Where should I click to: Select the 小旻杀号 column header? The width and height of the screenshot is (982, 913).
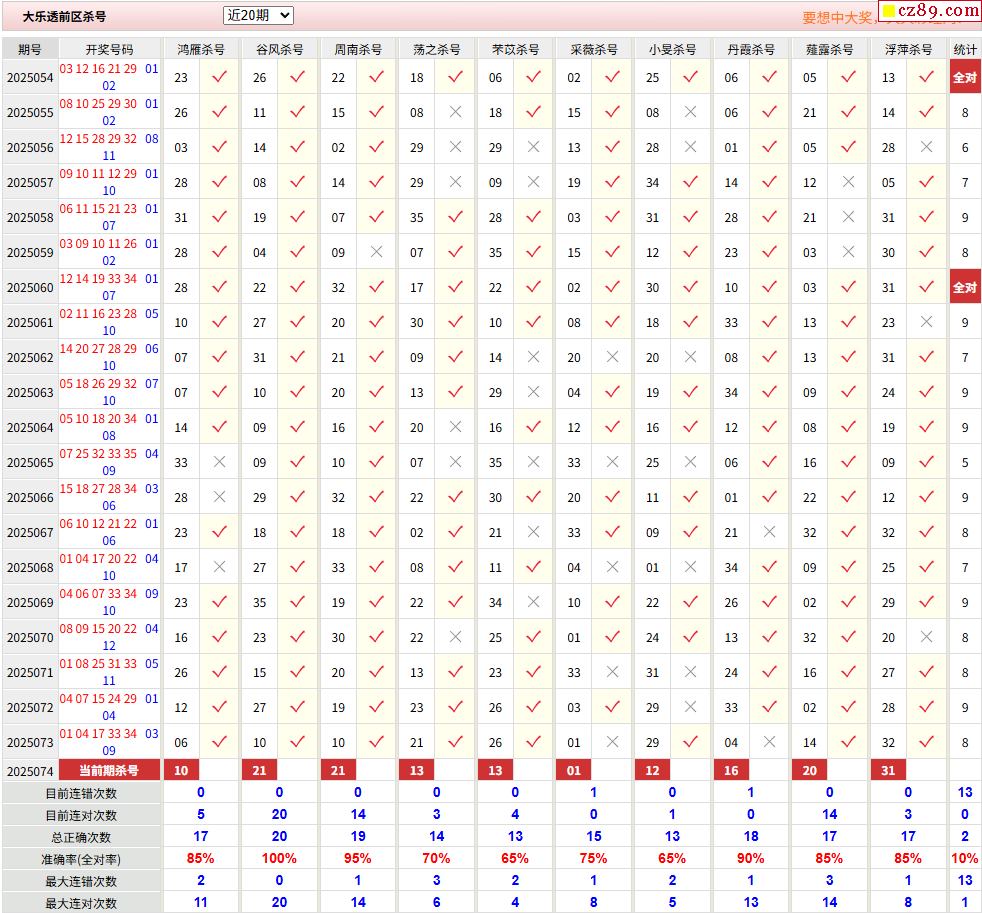[x=672, y=49]
